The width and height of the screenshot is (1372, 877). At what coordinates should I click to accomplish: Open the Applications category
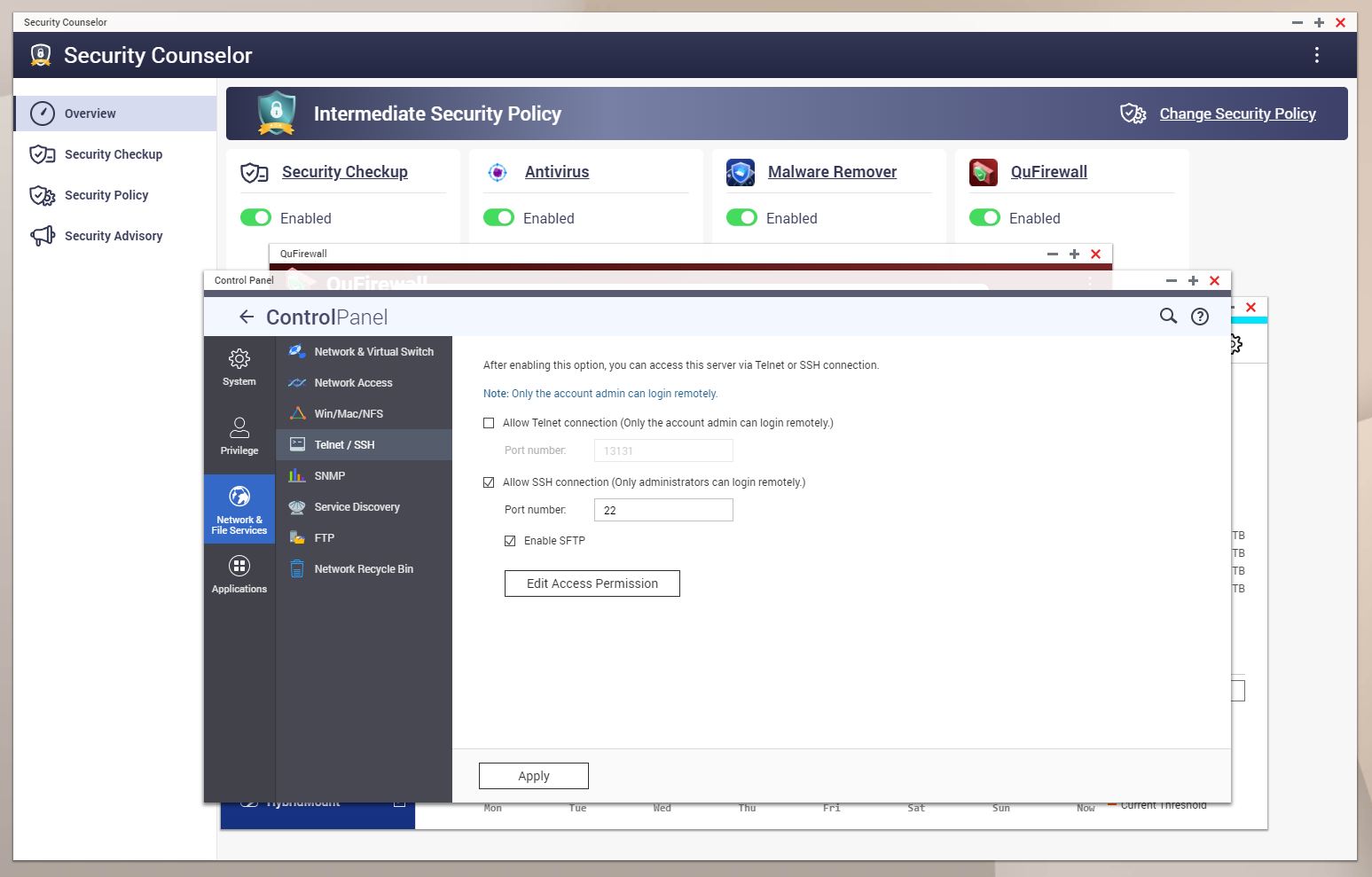(239, 575)
